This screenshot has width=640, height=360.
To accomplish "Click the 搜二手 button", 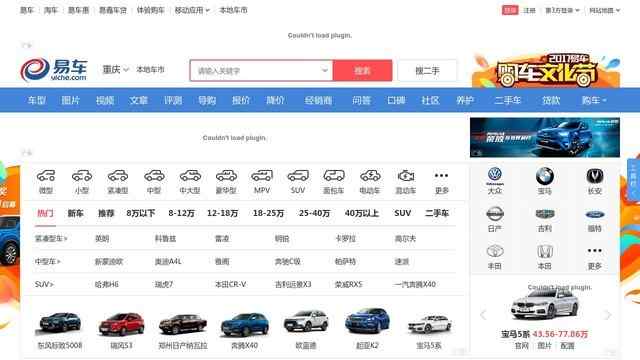I will click(x=427, y=70).
